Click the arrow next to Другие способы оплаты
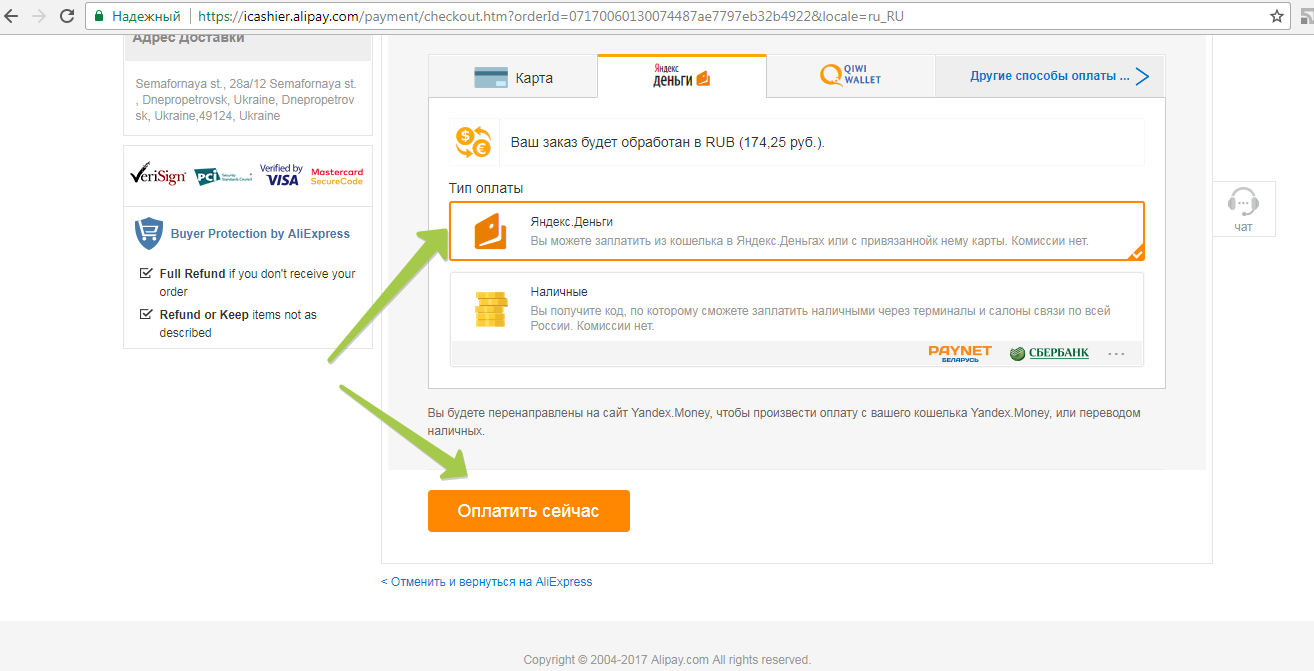1314x671 pixels. click(1142, 76)
